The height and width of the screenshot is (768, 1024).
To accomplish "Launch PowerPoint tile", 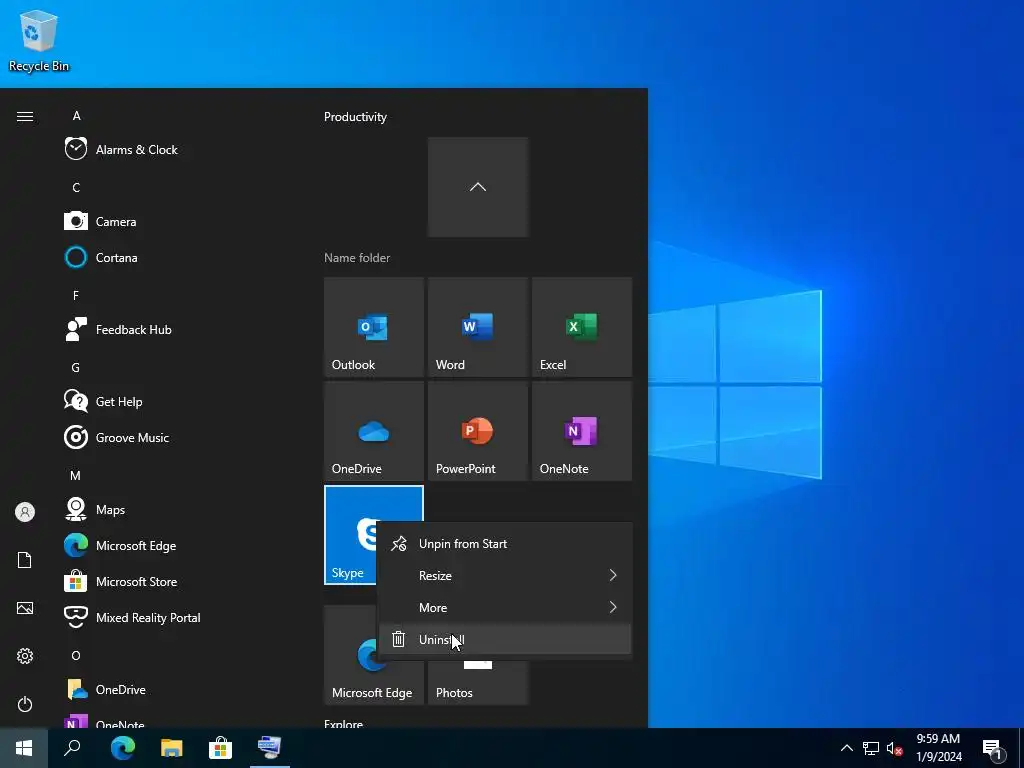I will [478, 431].
